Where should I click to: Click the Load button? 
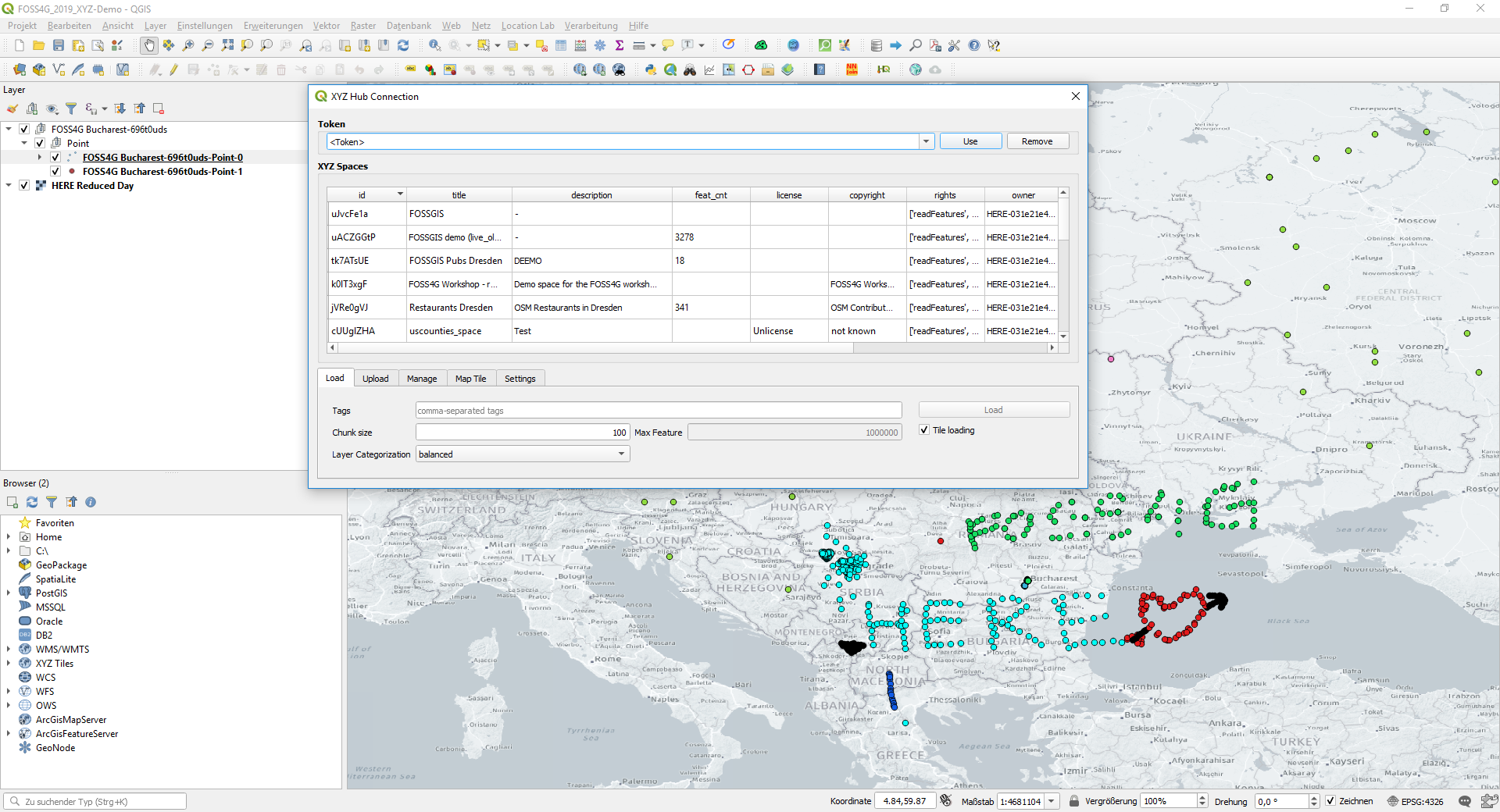994,410
